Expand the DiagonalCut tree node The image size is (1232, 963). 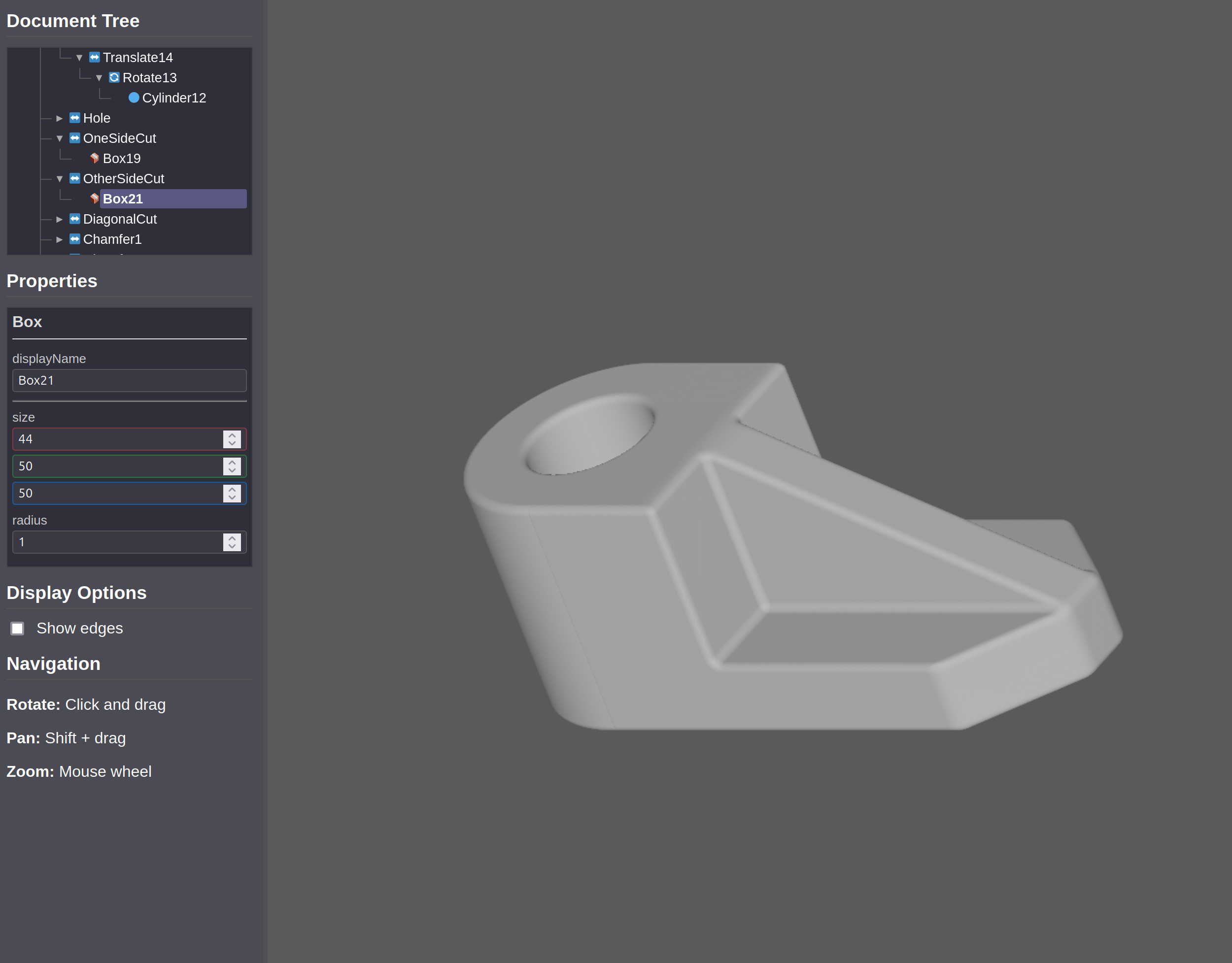(x=59, y=219)
